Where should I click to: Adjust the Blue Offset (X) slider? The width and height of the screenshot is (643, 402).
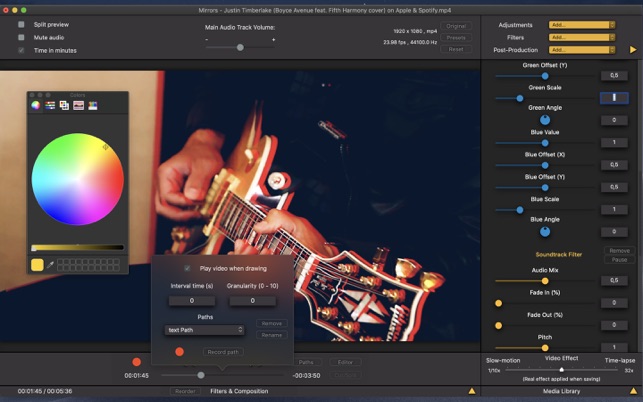tap(545, 165)
